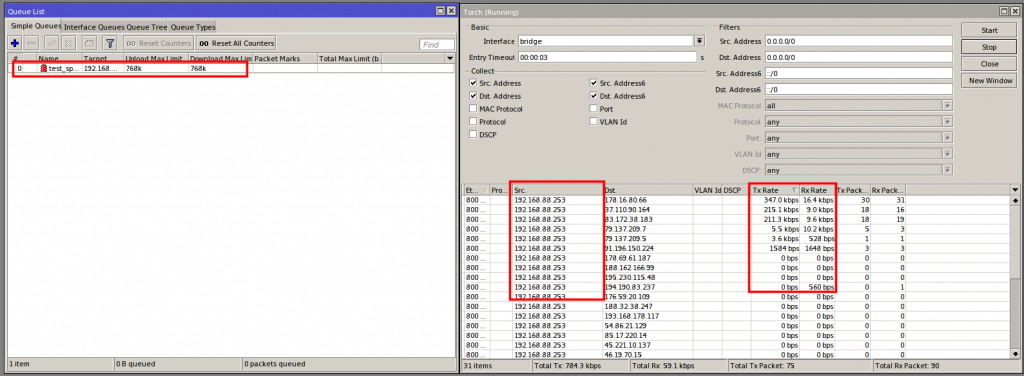Image resolution: width=1024 pixels, height=376 pixels.
Task: Open Torch table column selector dropdown arrow
Action: [1015, 190]
